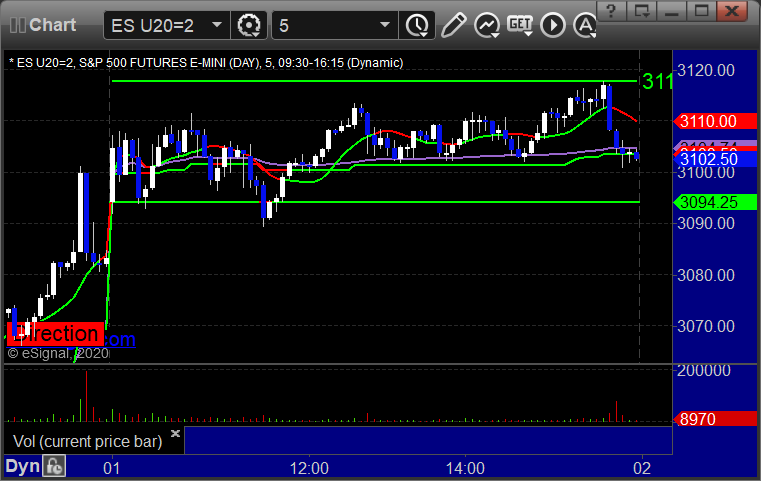This screenshot has height=481, width=761.
Task: Click the bar replay play button
Action: [x=553, y=25]
